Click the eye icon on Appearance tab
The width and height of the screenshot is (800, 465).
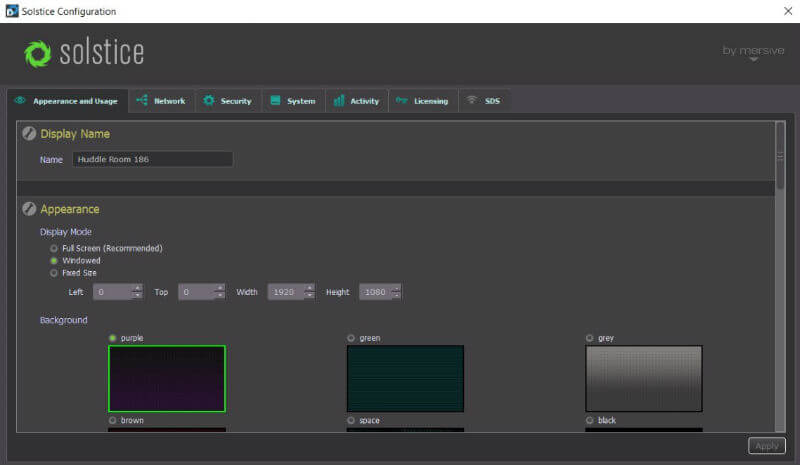20,100
